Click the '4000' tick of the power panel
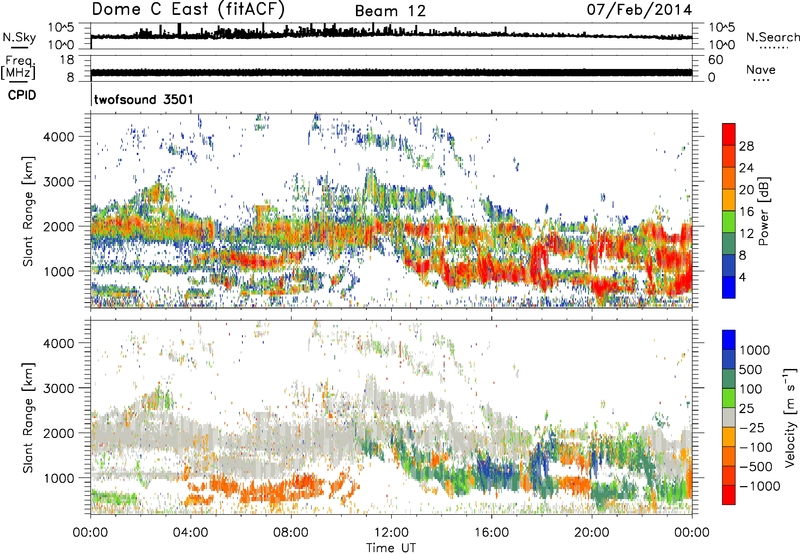Viewport: 800px width, 554px height. tap(58, 137)
